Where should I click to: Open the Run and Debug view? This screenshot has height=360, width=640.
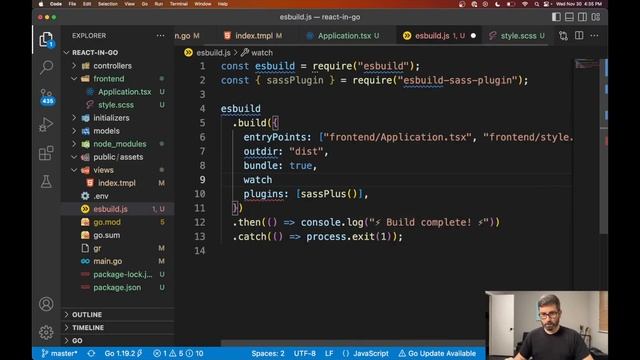pyautogui.click(x=46, y=124)
